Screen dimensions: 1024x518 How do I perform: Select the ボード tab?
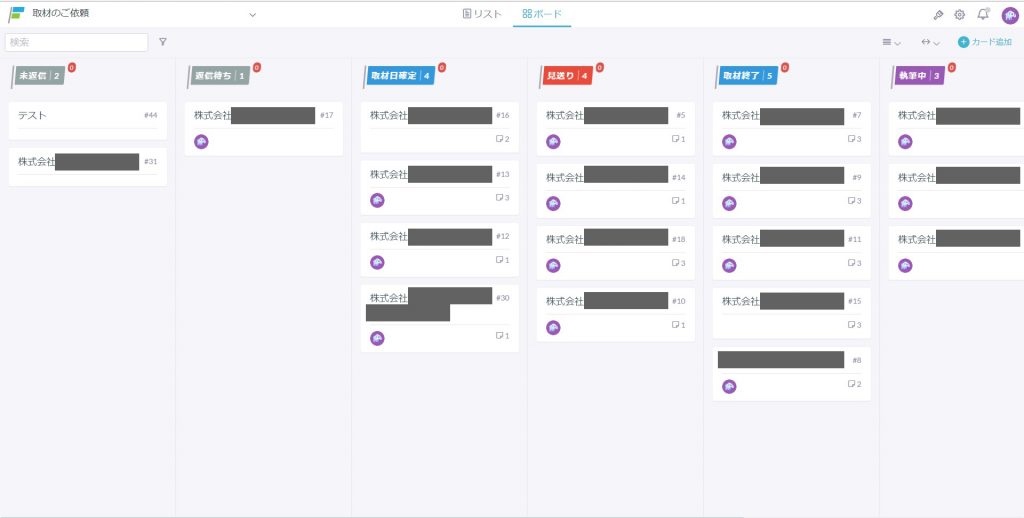[542, 14]
